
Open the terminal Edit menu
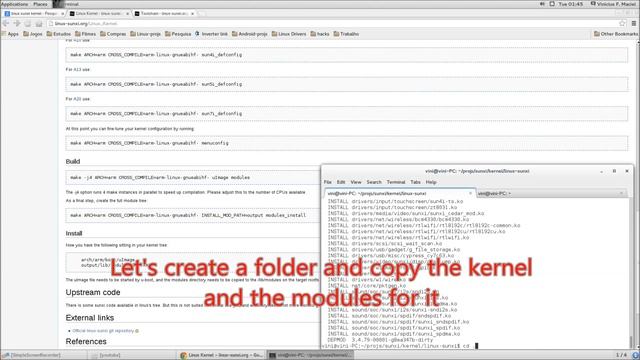(x=341, y=182)
